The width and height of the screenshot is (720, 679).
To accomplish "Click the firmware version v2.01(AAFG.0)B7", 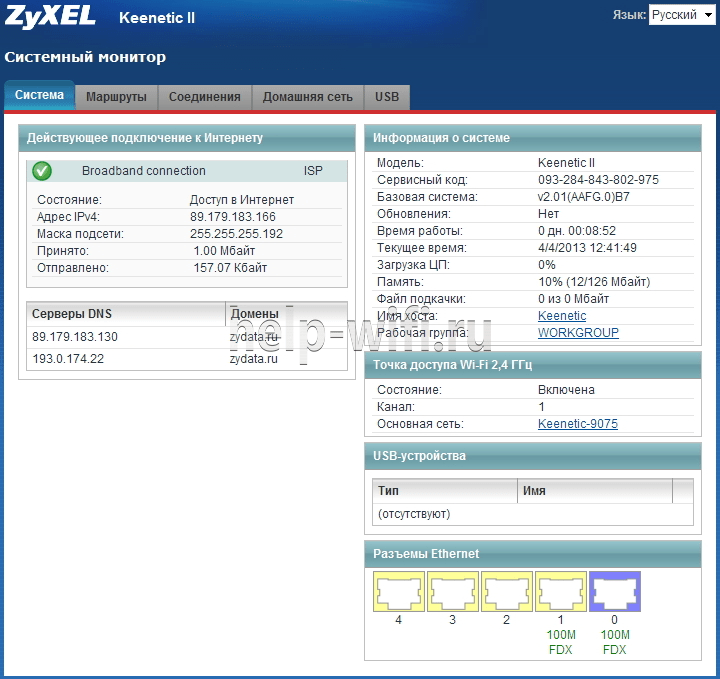I will click(x=584, y=196).
